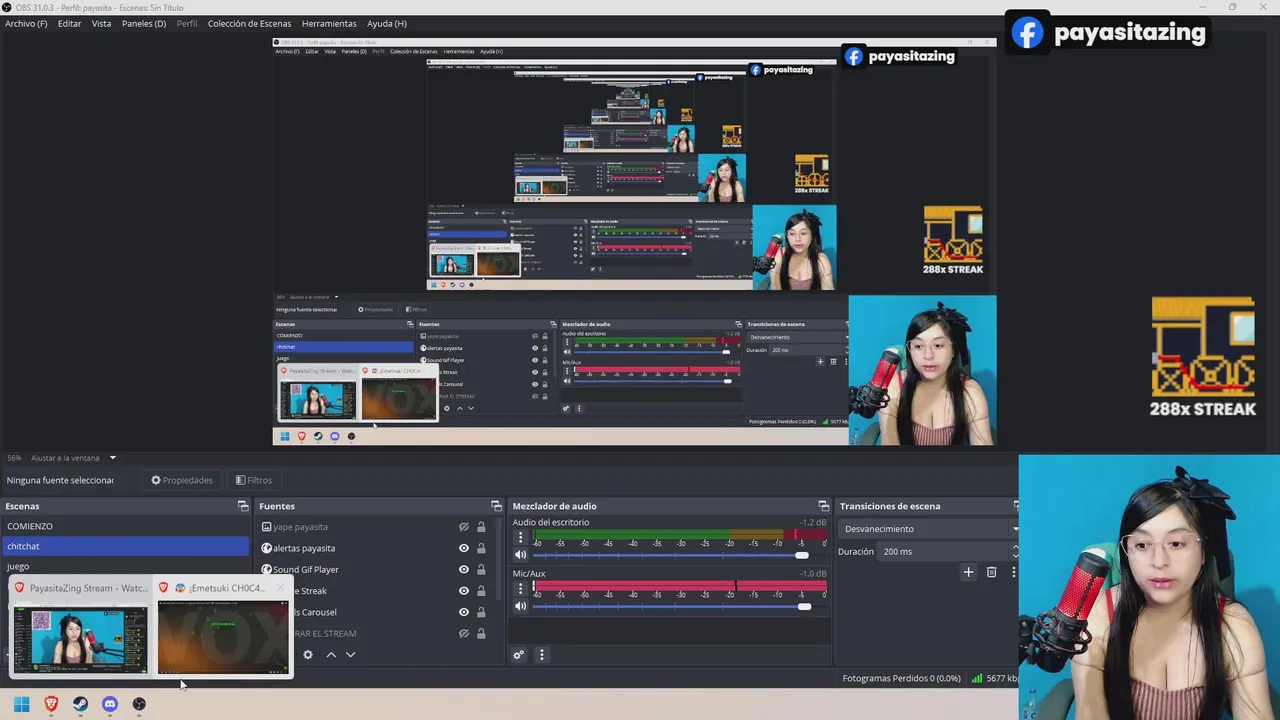Mute Mic/Aux

[x=520, y=606]
